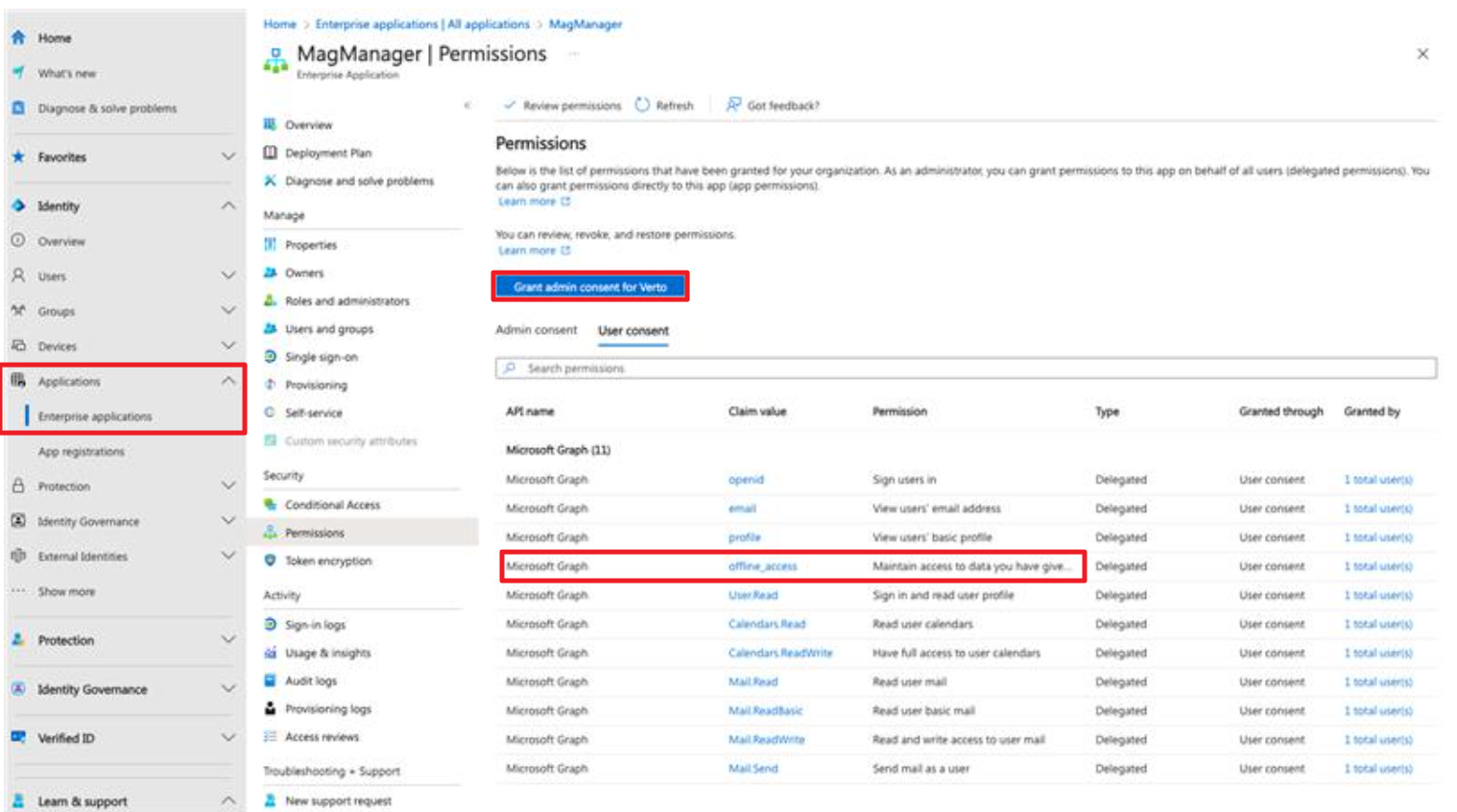Open the Mail.ReadBasic claim value link
The image size is (1457, 812).
(x=765, y=711)
